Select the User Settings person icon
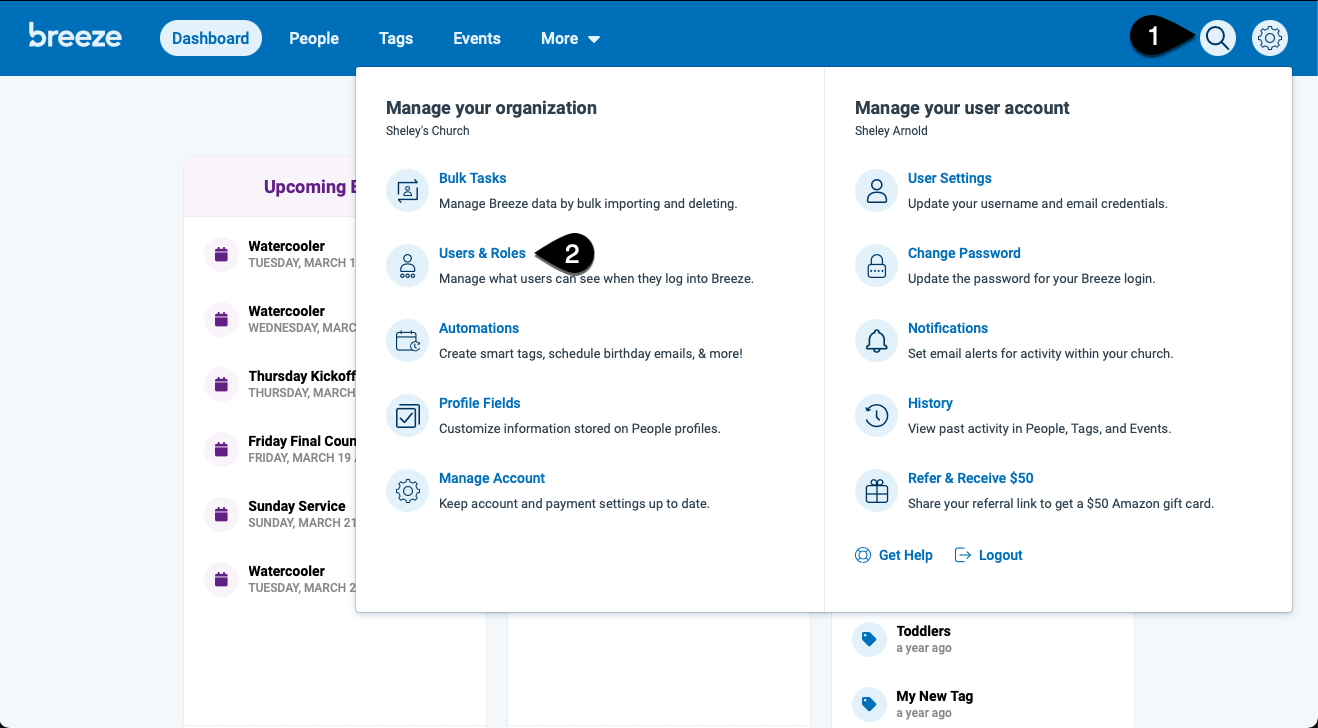This screenshot has width=1318, height=728. click(x=876, y=190)
